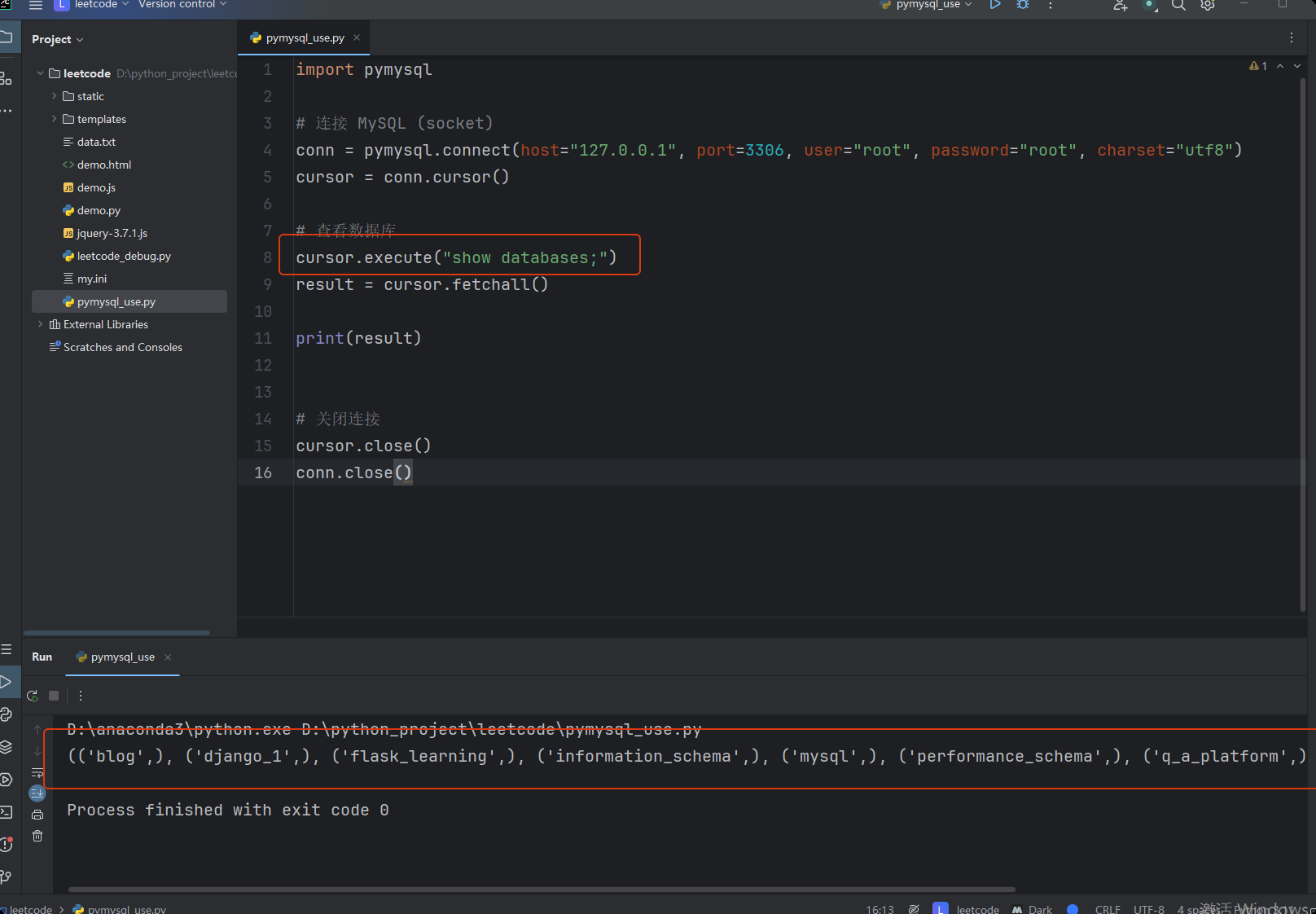1316x914 pixels.
Task: Click the warning indicator showing 1 problem
Action: [x=1258, y=66]
